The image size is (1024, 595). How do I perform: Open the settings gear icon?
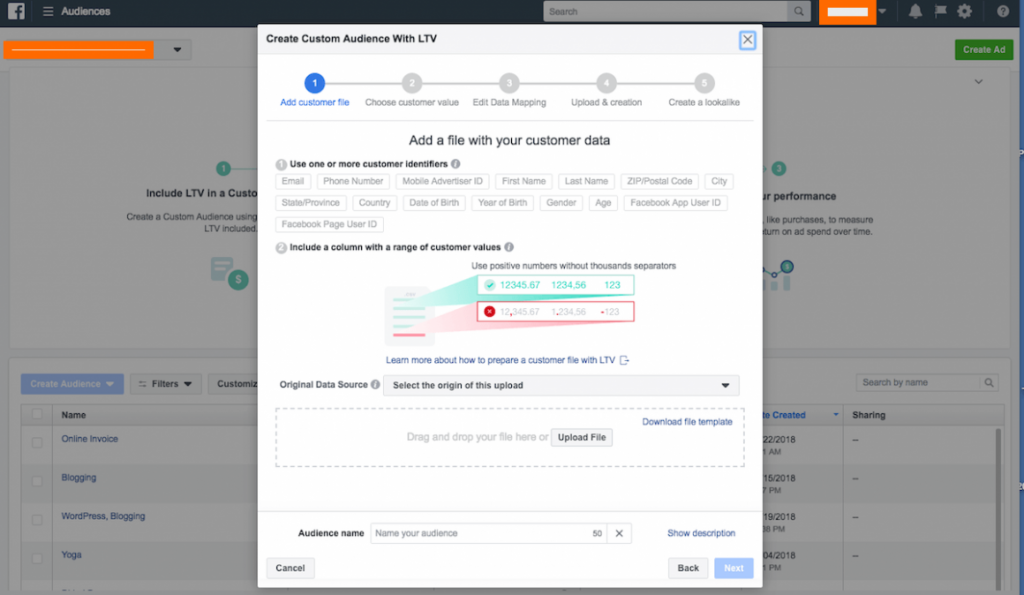(965, 11)
